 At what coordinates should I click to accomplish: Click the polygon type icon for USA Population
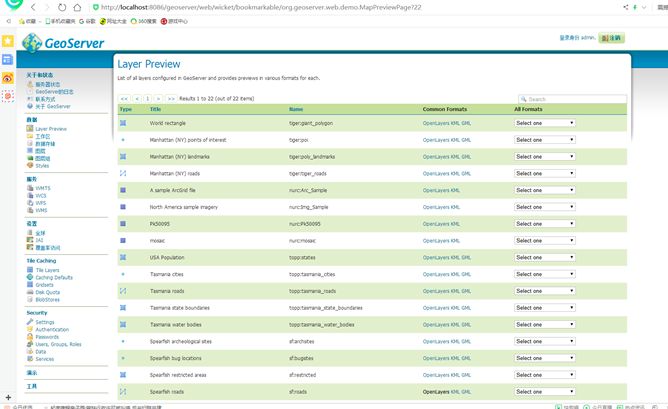coord(123,257)
